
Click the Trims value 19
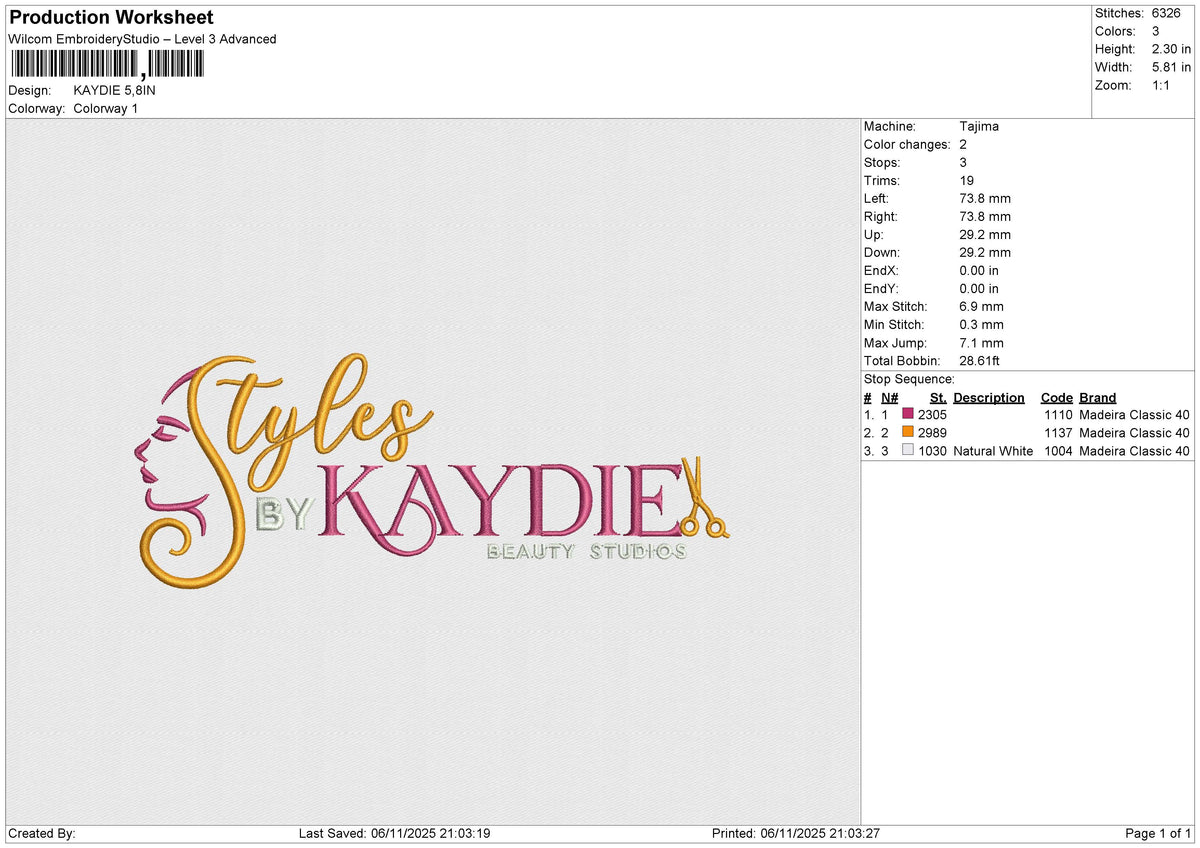[966, 180]
